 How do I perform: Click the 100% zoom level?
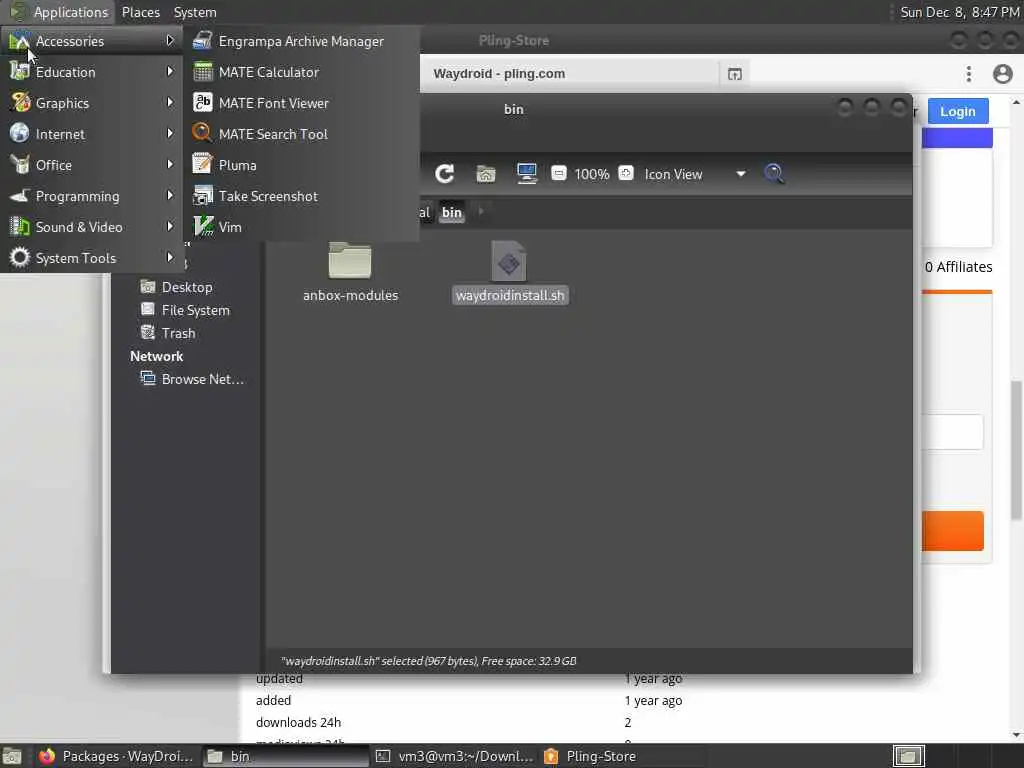point(592,174)
